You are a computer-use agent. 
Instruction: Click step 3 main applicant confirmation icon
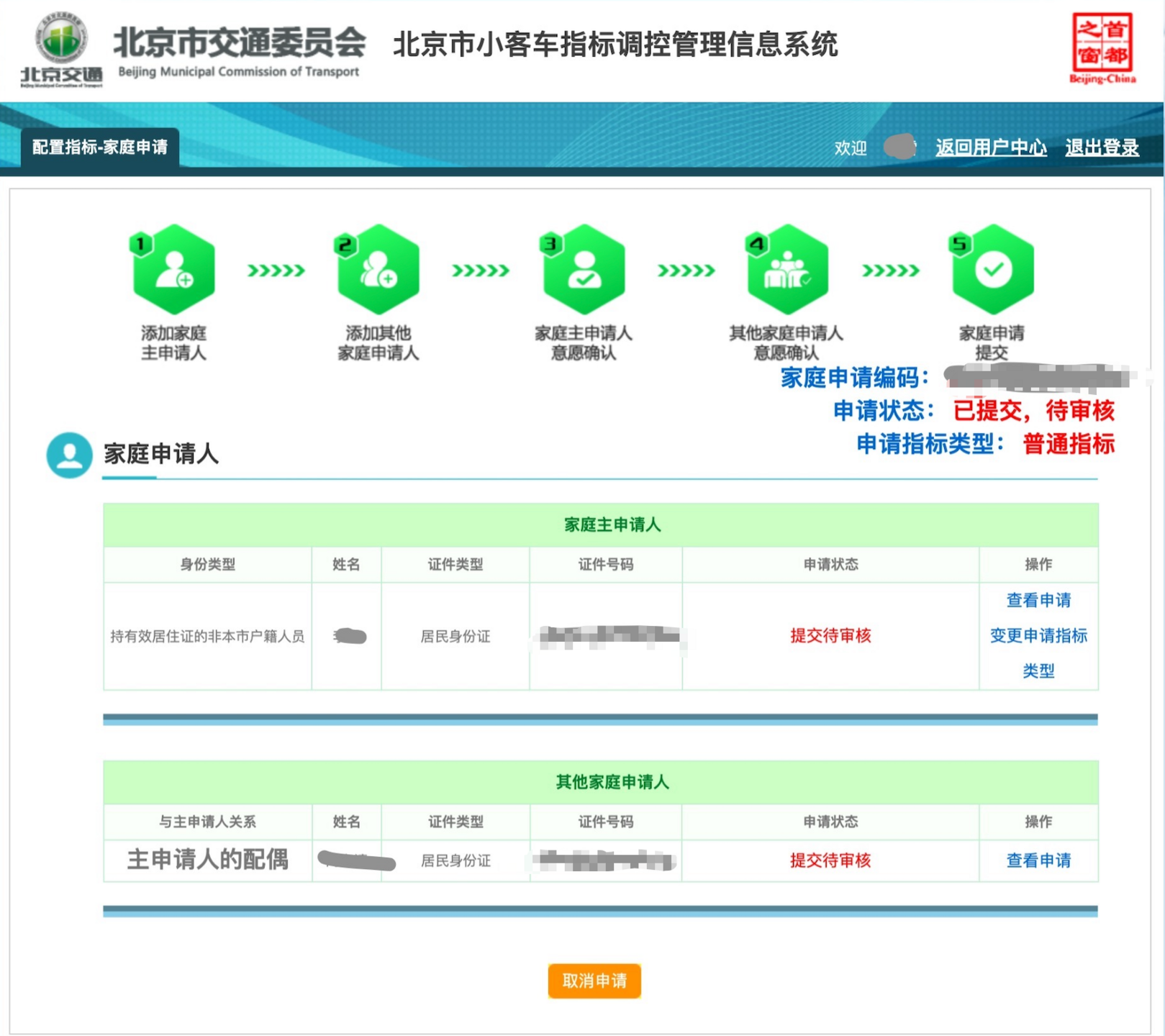coord(583,269)
